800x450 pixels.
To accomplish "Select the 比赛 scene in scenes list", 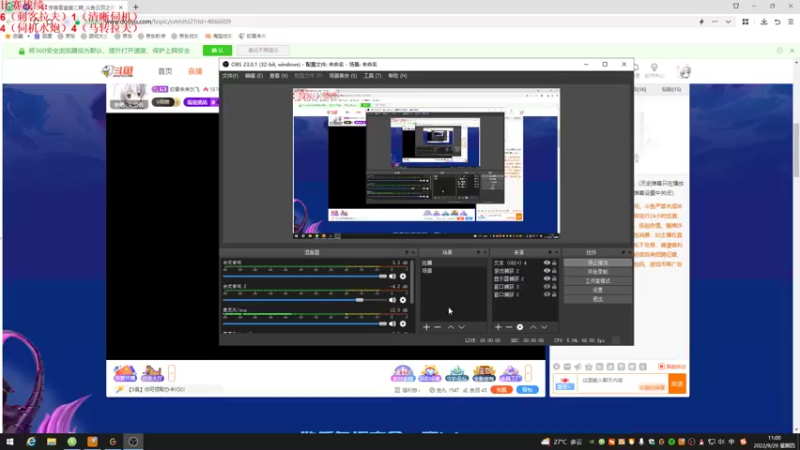I will tap(453, 263).
